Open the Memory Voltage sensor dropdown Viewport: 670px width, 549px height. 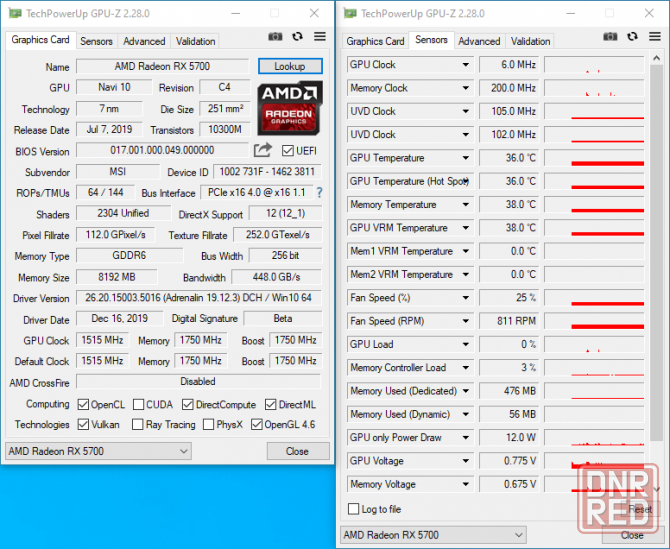466,484
